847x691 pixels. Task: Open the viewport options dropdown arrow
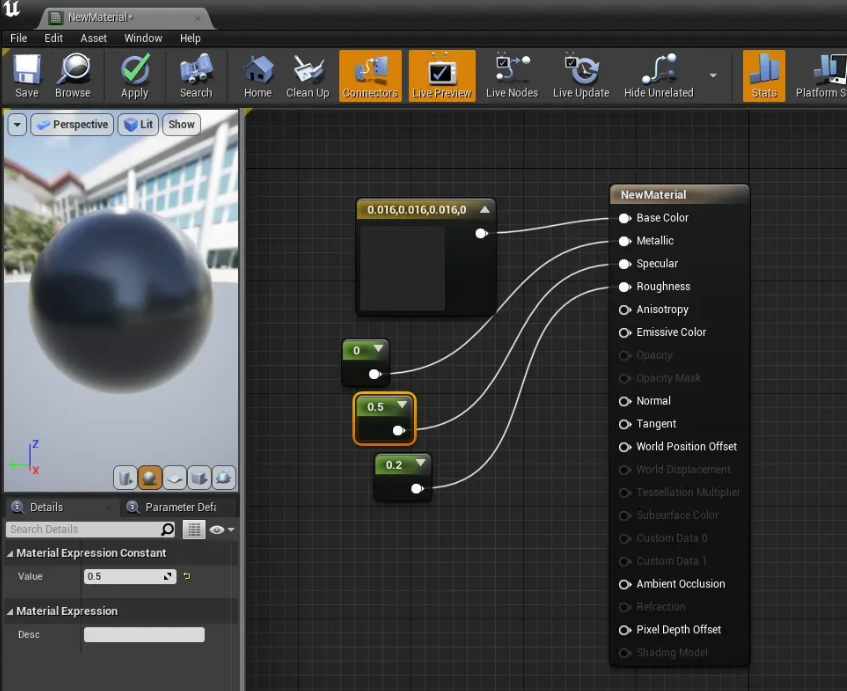[x=17, y=125]
